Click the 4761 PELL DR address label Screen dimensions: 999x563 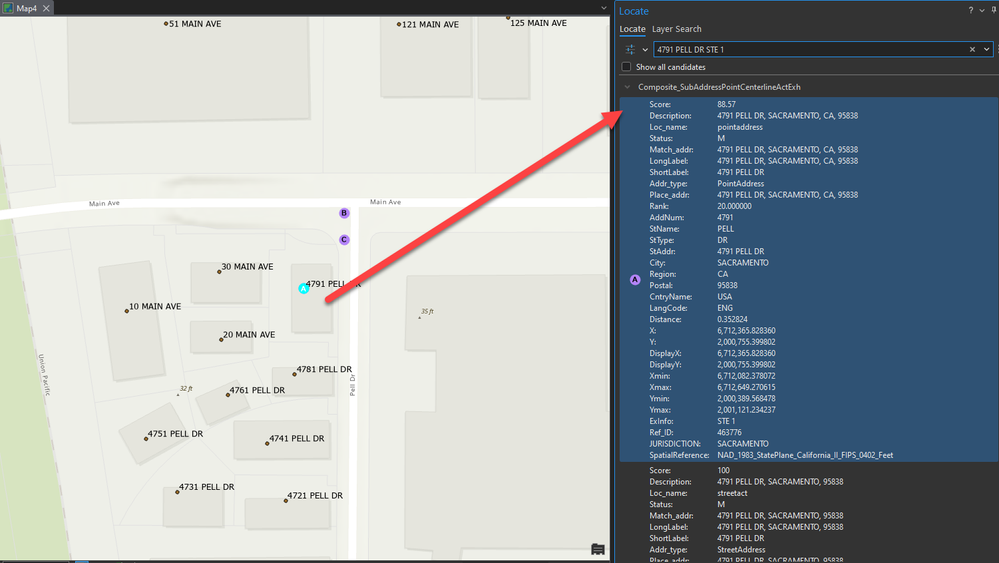click(x=257, y=390)
